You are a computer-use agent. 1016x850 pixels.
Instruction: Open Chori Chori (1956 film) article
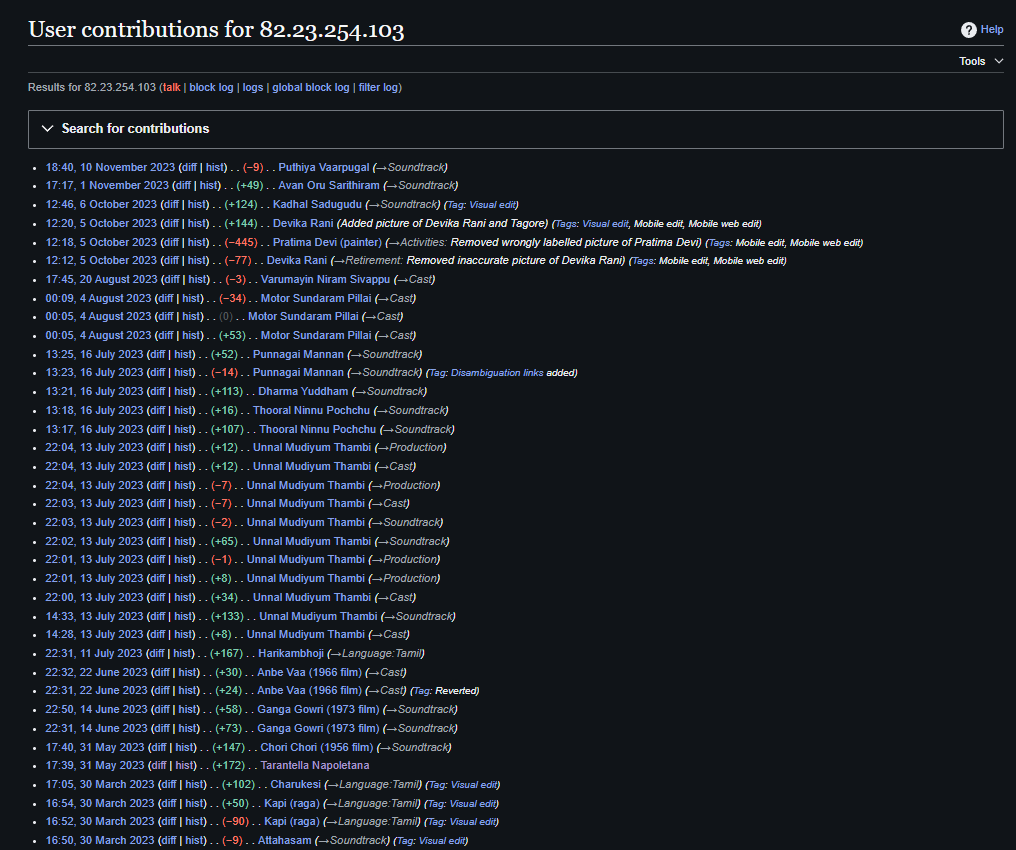pos(316,747)
